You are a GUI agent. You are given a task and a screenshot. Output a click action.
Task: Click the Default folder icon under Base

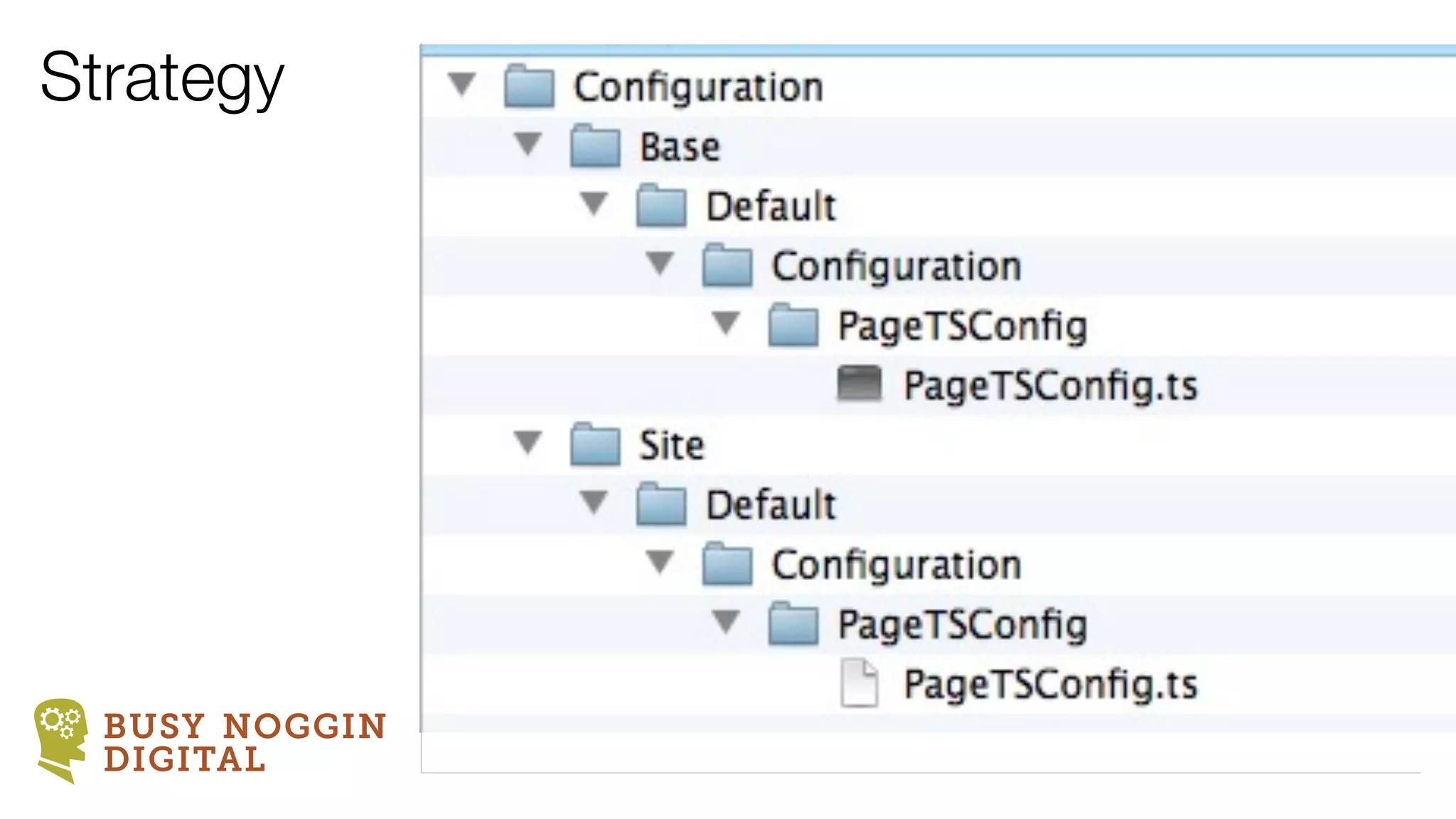click(x=661, y=206)
